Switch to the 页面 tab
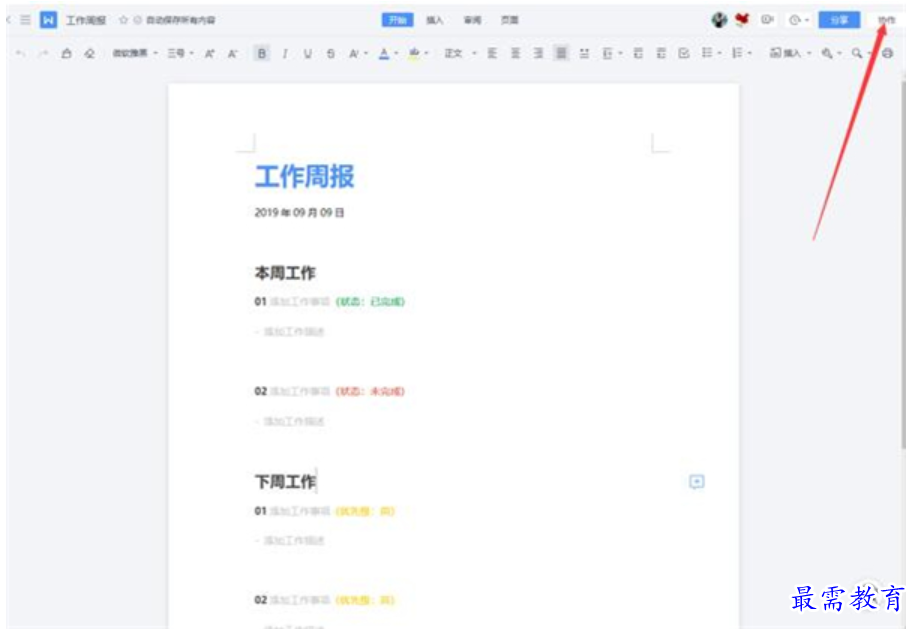 coord(509,20)
